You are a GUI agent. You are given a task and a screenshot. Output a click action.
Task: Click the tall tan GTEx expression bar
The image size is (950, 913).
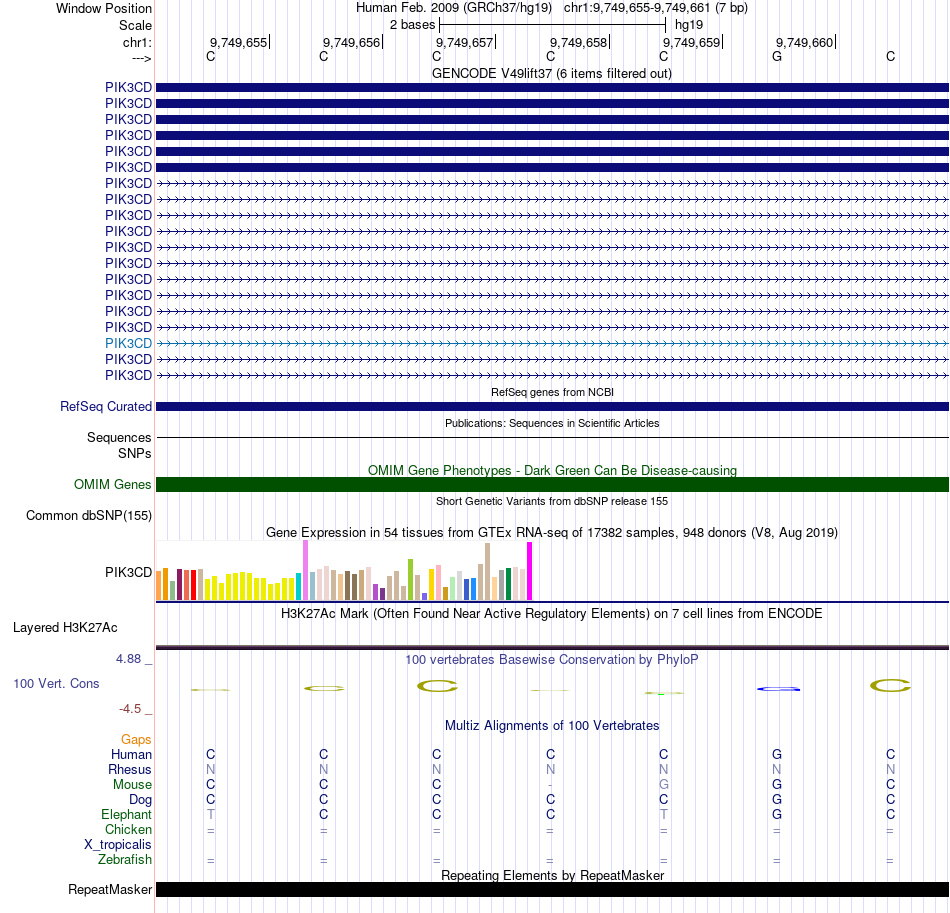(x=487, y=572)
